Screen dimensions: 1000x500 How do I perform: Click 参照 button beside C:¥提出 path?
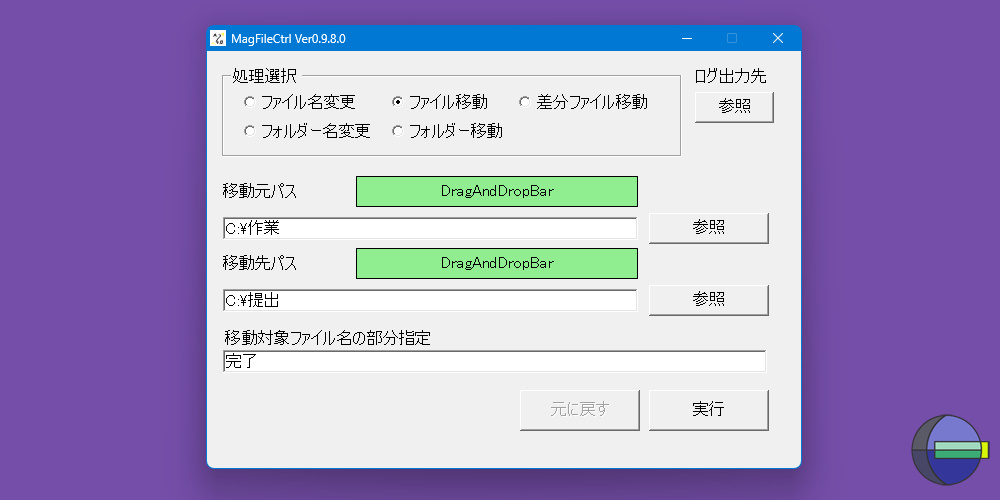point(709,300)
